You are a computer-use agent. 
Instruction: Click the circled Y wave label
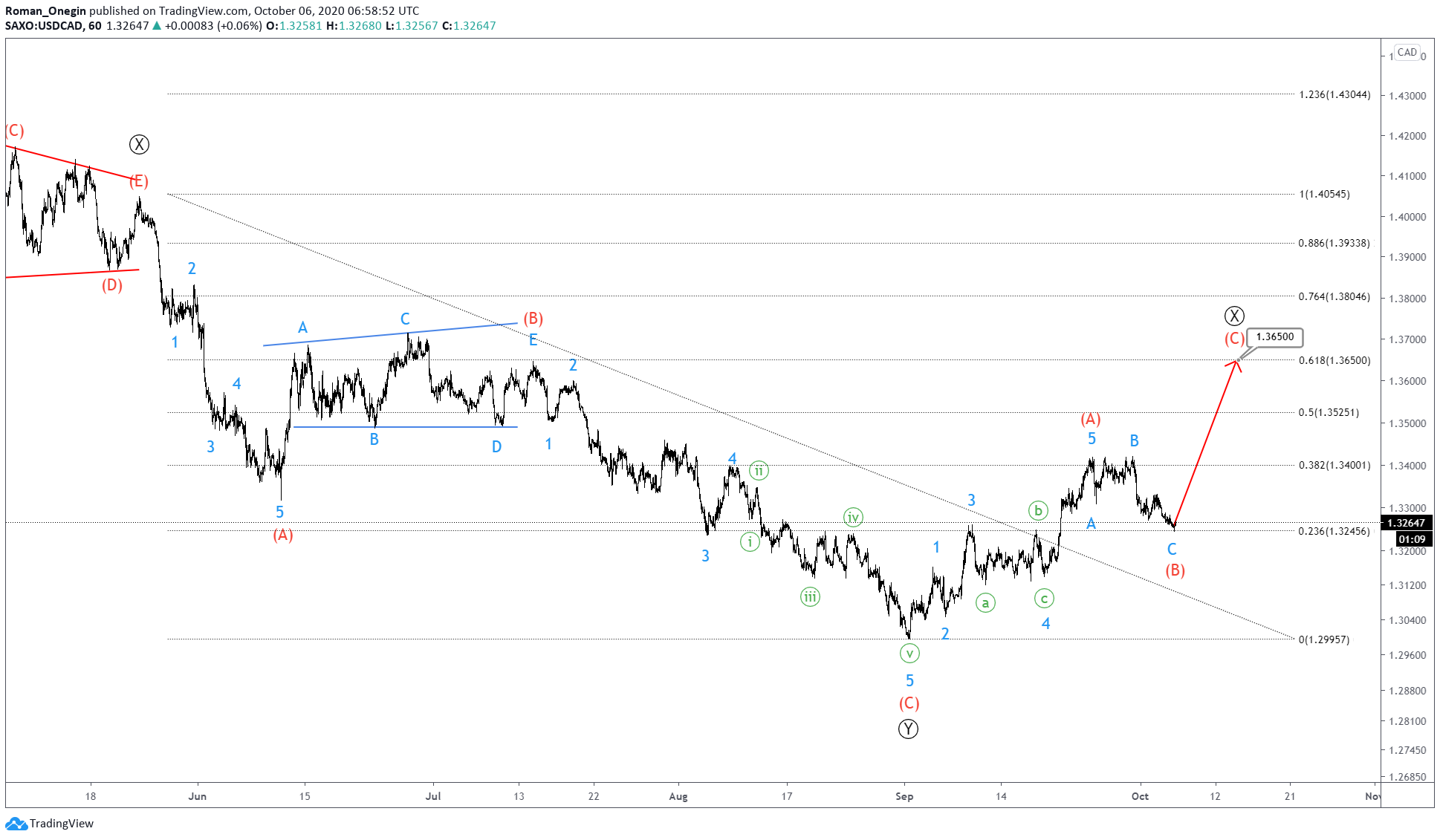(908, 729)
